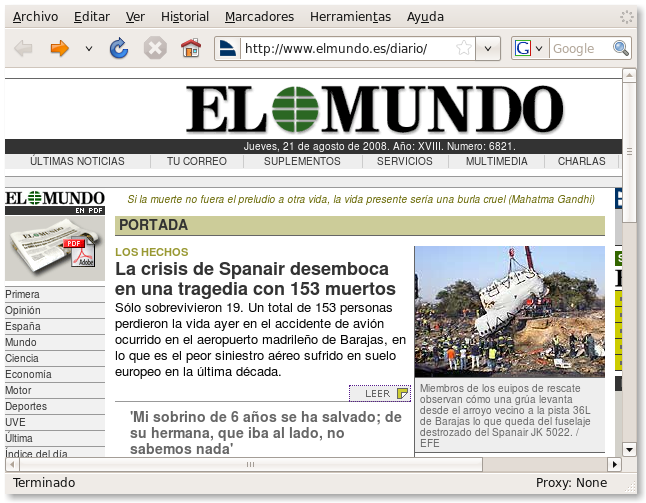Reload the current page
The image size is (646, 503).
119,48
